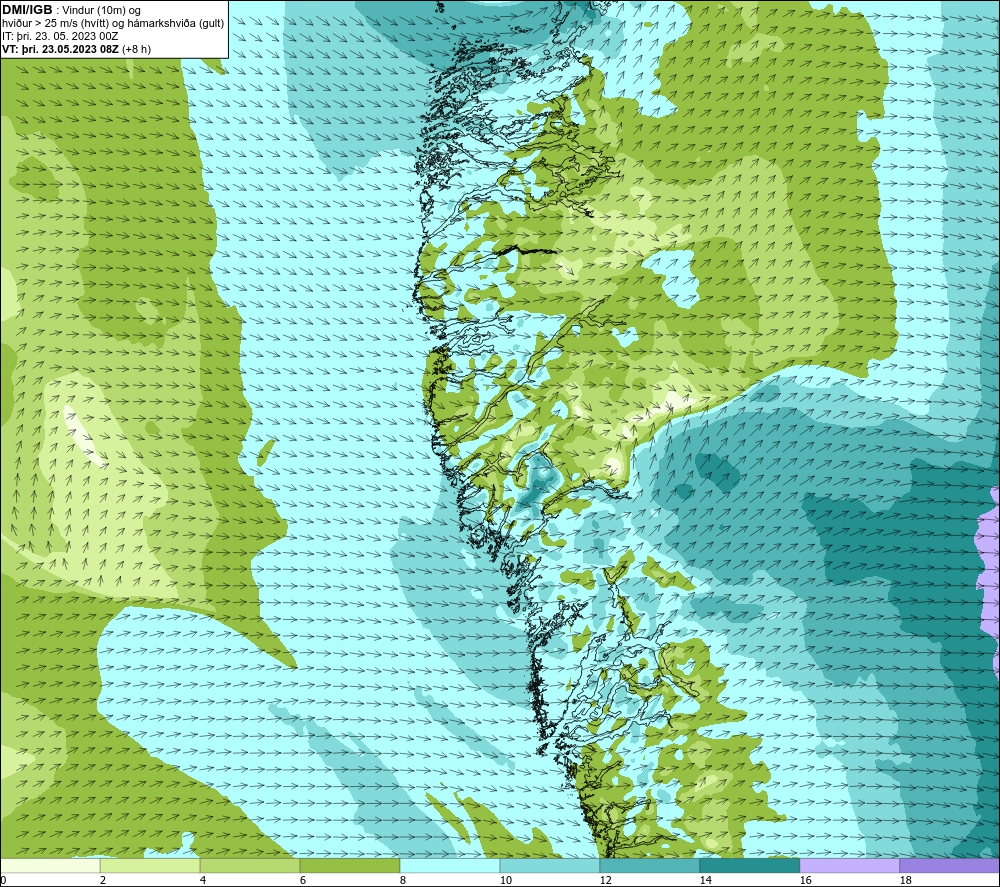The height and width of the screenshot is (887, 1000).
Task: Click the 'hviður > 25 m/s (hvítt)' text line
Action: click(112, 24)
